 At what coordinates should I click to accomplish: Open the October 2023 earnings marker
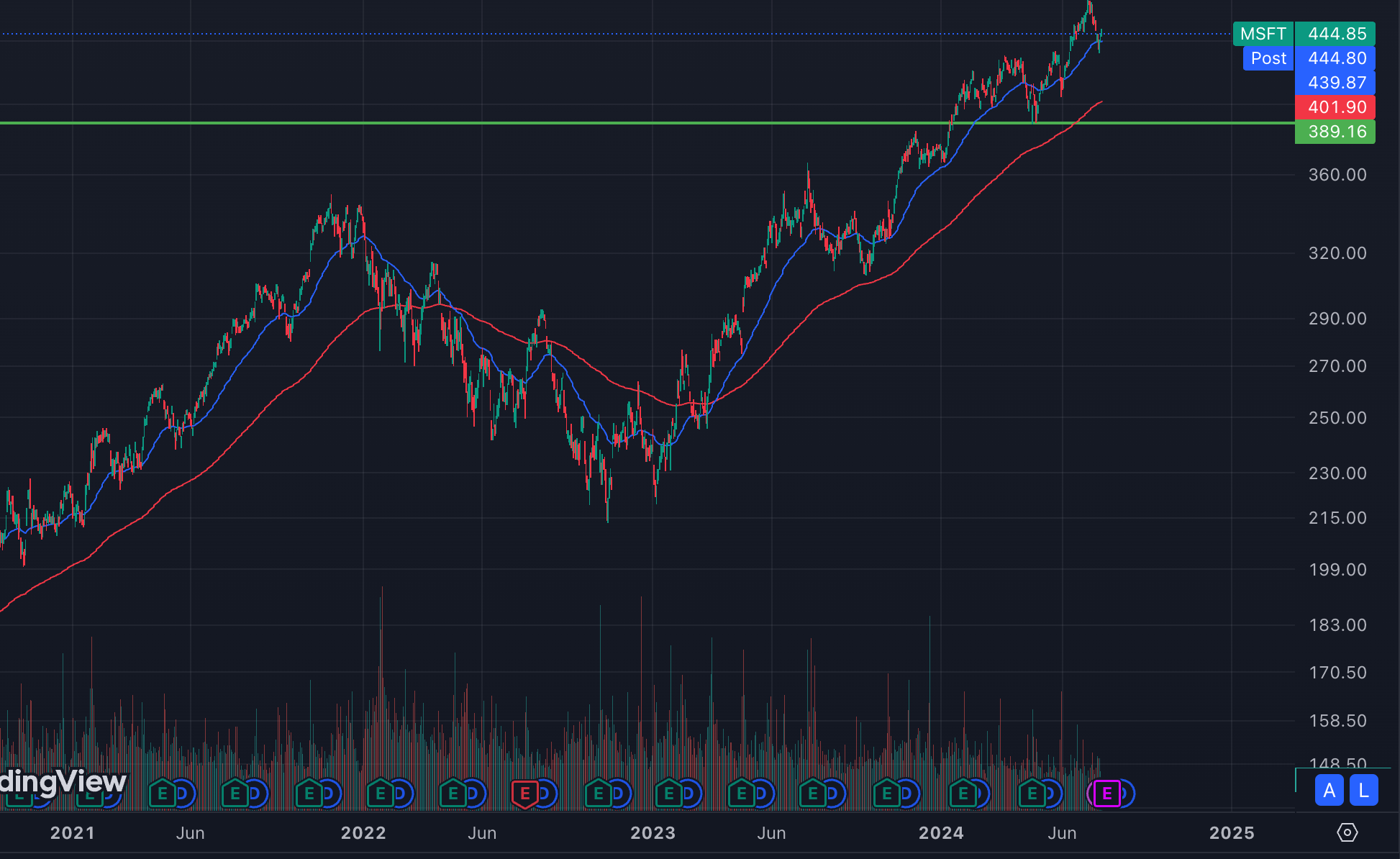pyautogui.click(x=887, y=794)
